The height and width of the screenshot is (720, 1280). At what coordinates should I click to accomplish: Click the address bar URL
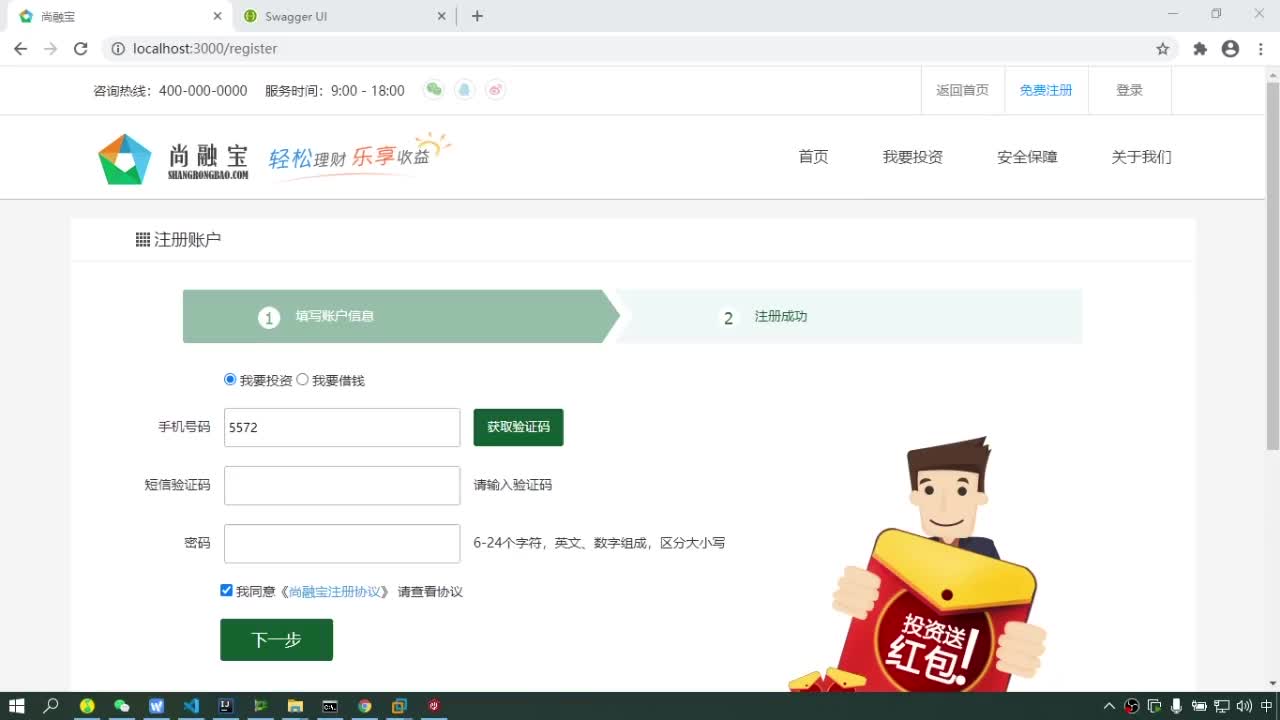(205, 48)
